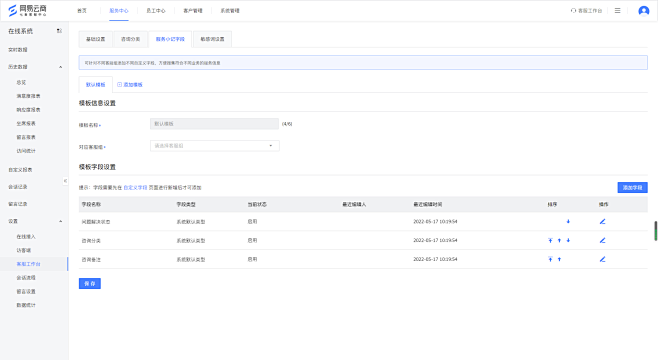Select 服务中心 in the top navigation

click(119, 10)
